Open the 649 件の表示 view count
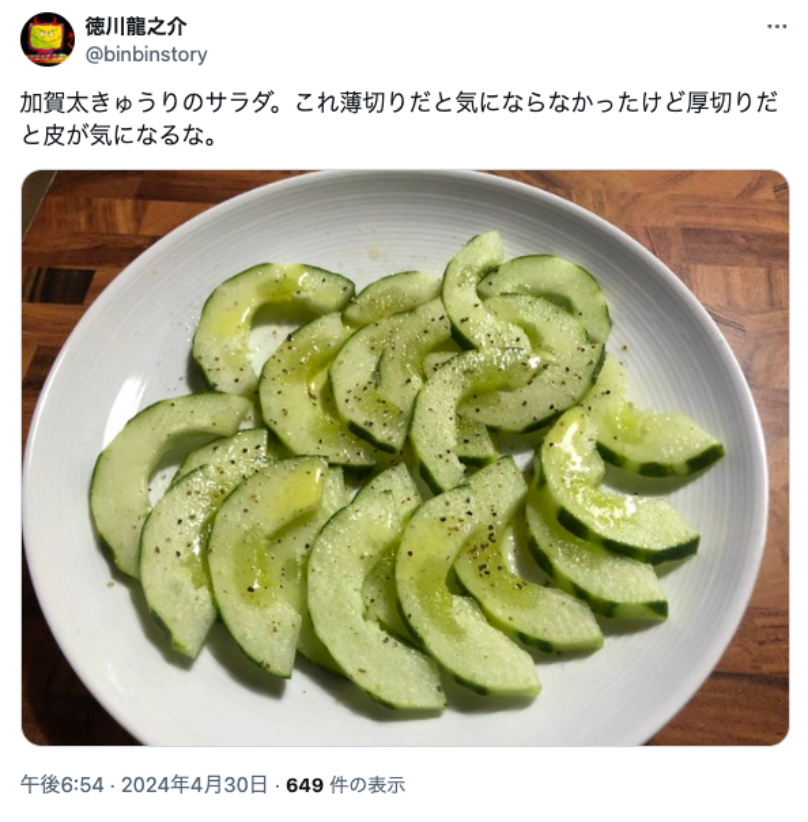The image size is (808, 822). coord(346,785)
